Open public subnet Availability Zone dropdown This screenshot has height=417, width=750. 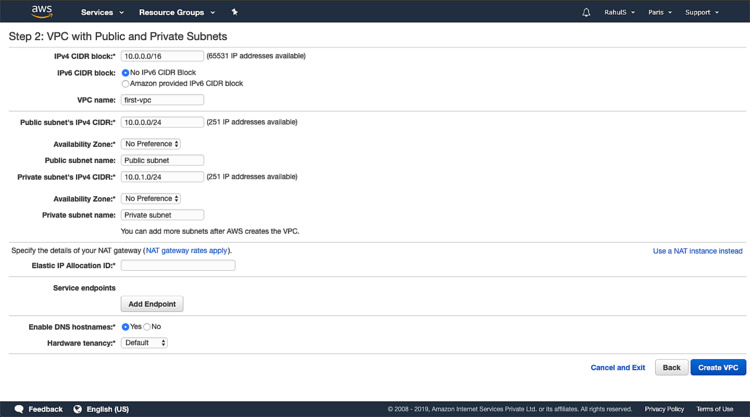[151, 144]
